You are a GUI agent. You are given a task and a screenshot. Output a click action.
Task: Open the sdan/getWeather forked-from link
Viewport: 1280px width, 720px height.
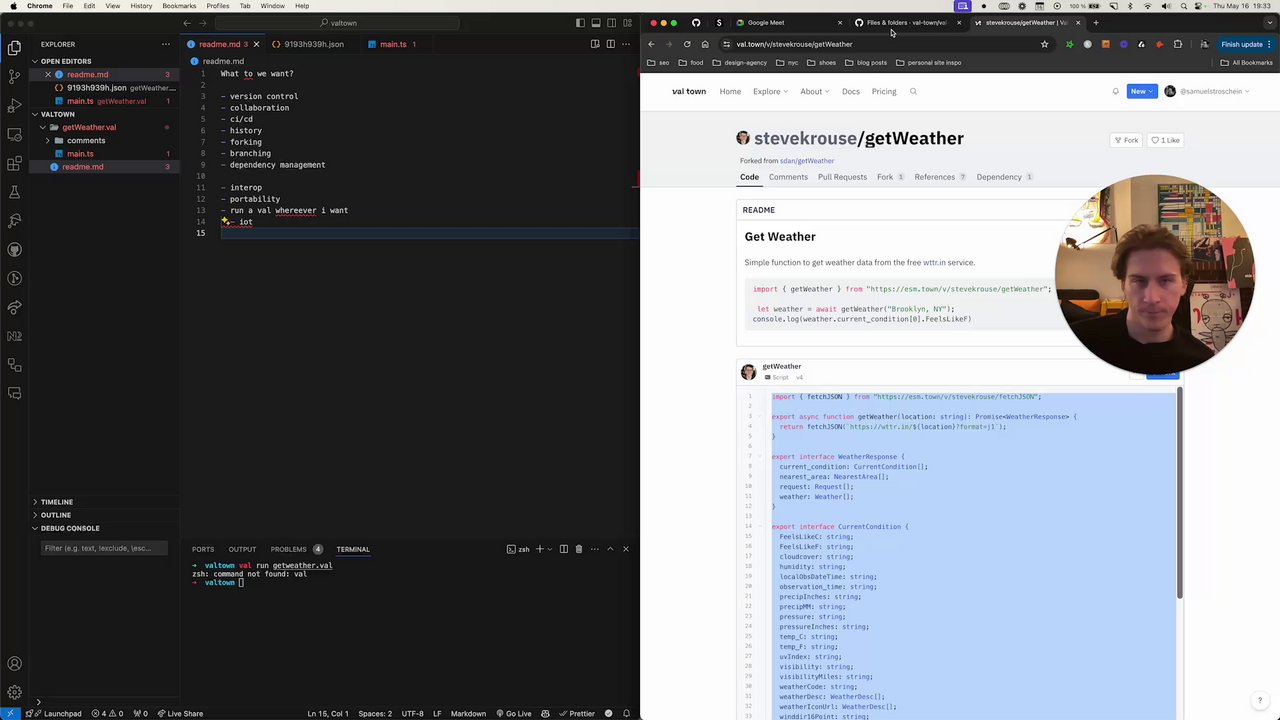point(807,161)
